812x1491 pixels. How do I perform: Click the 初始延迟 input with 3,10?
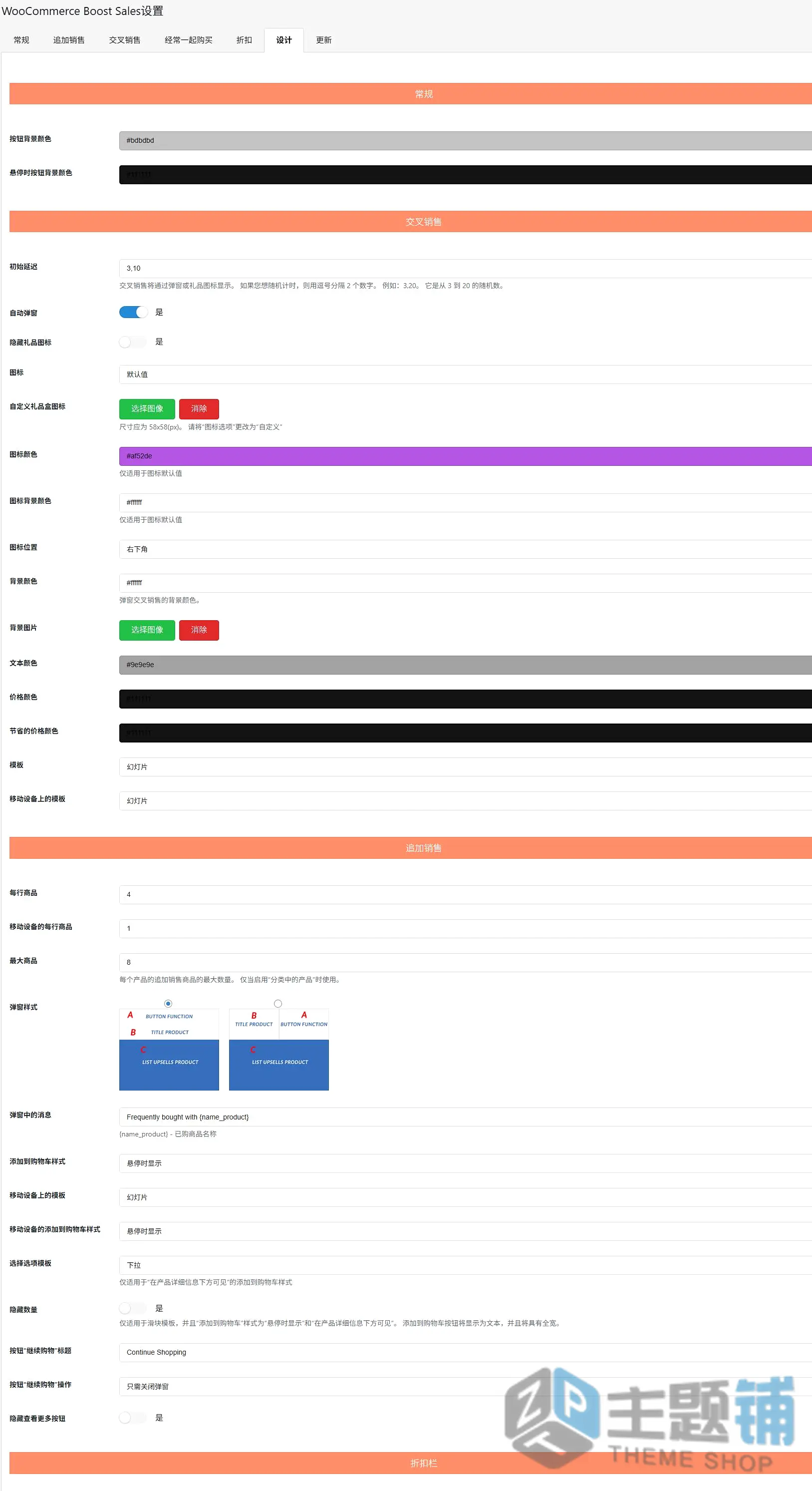coord(466,269)
